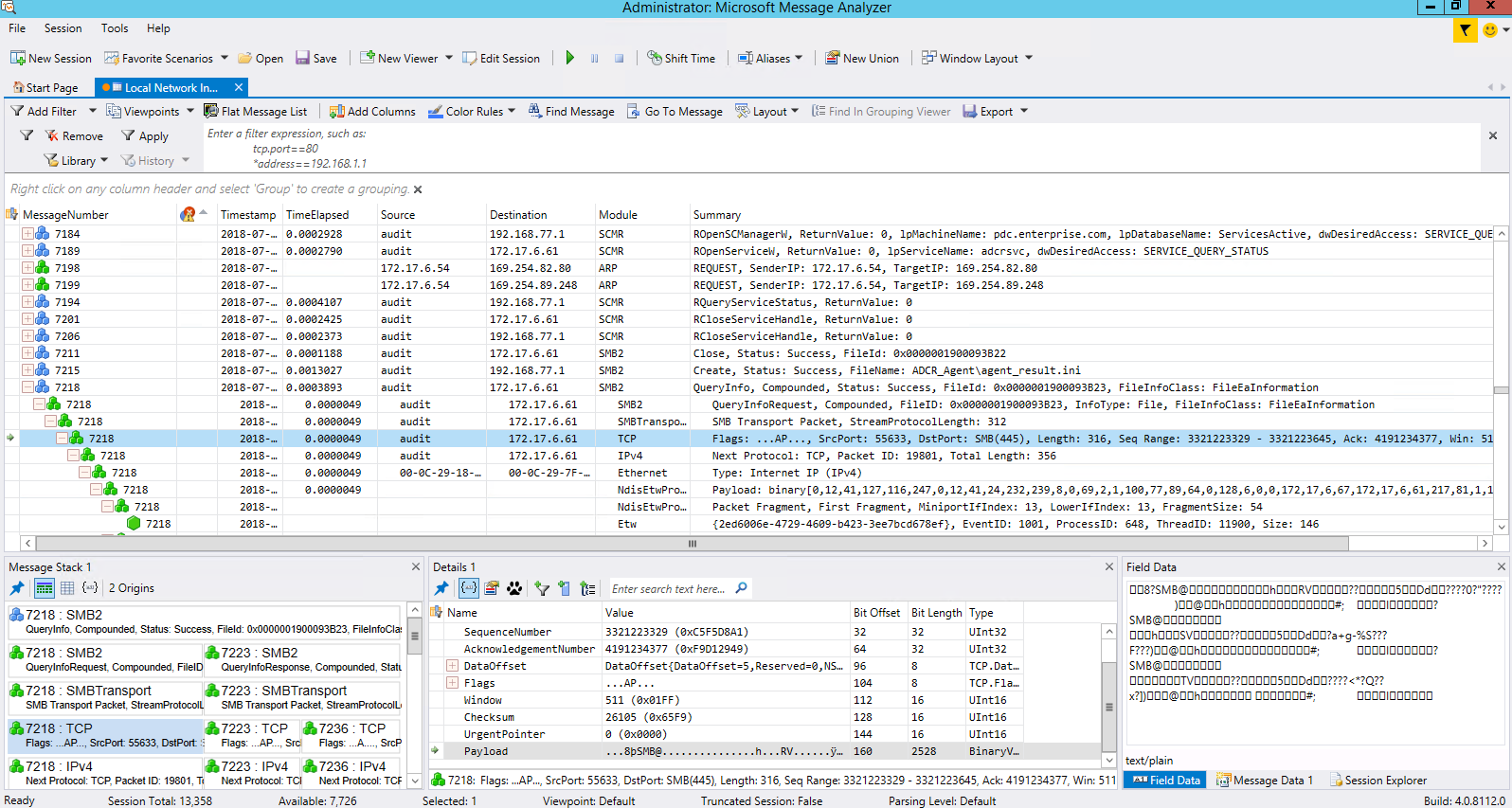The height and width of the screenshot is (808, 1512).
Task: Expand the Window Layout dropdown arrow
Action: (1029, 58)
